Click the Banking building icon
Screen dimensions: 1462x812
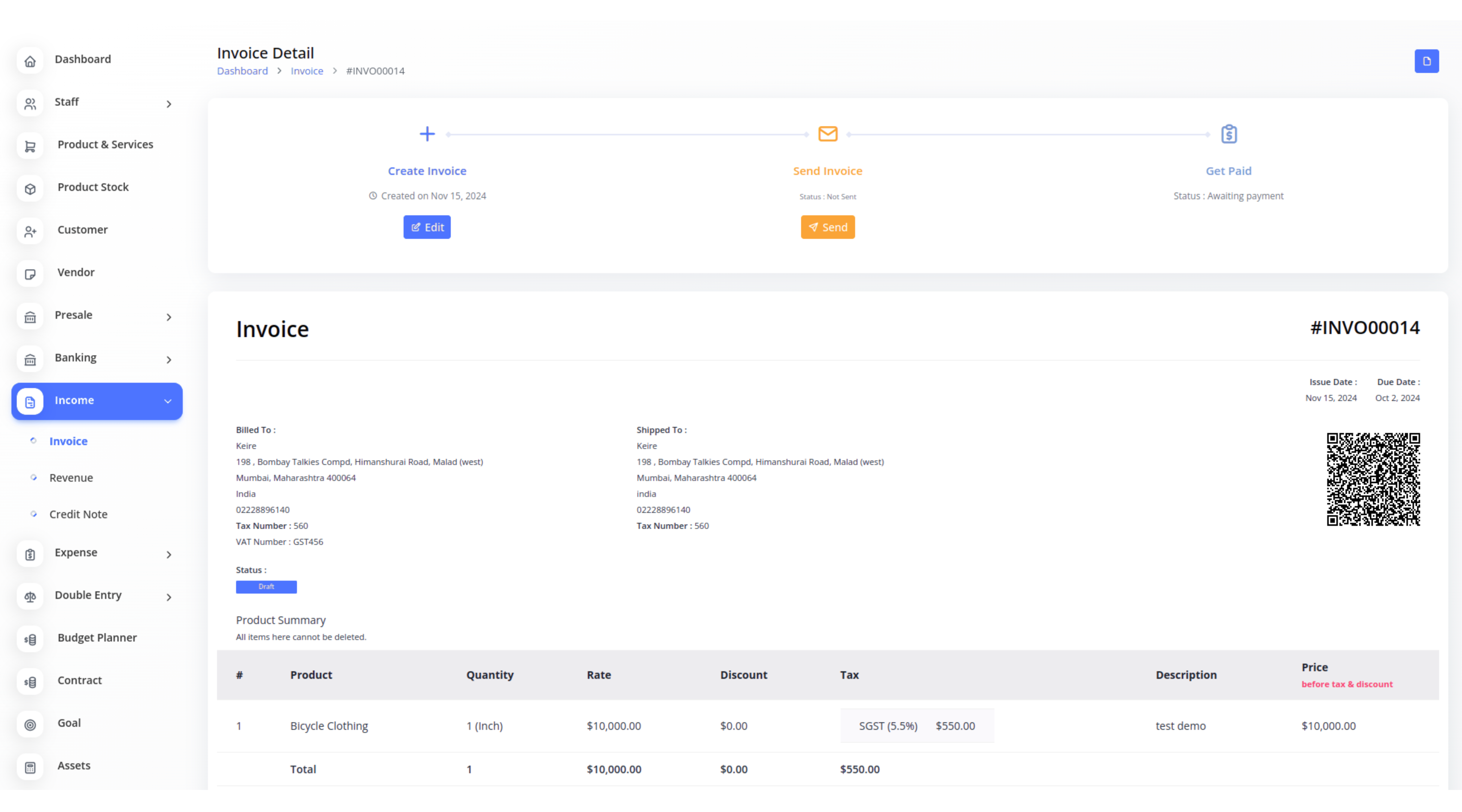pos(30,359)
